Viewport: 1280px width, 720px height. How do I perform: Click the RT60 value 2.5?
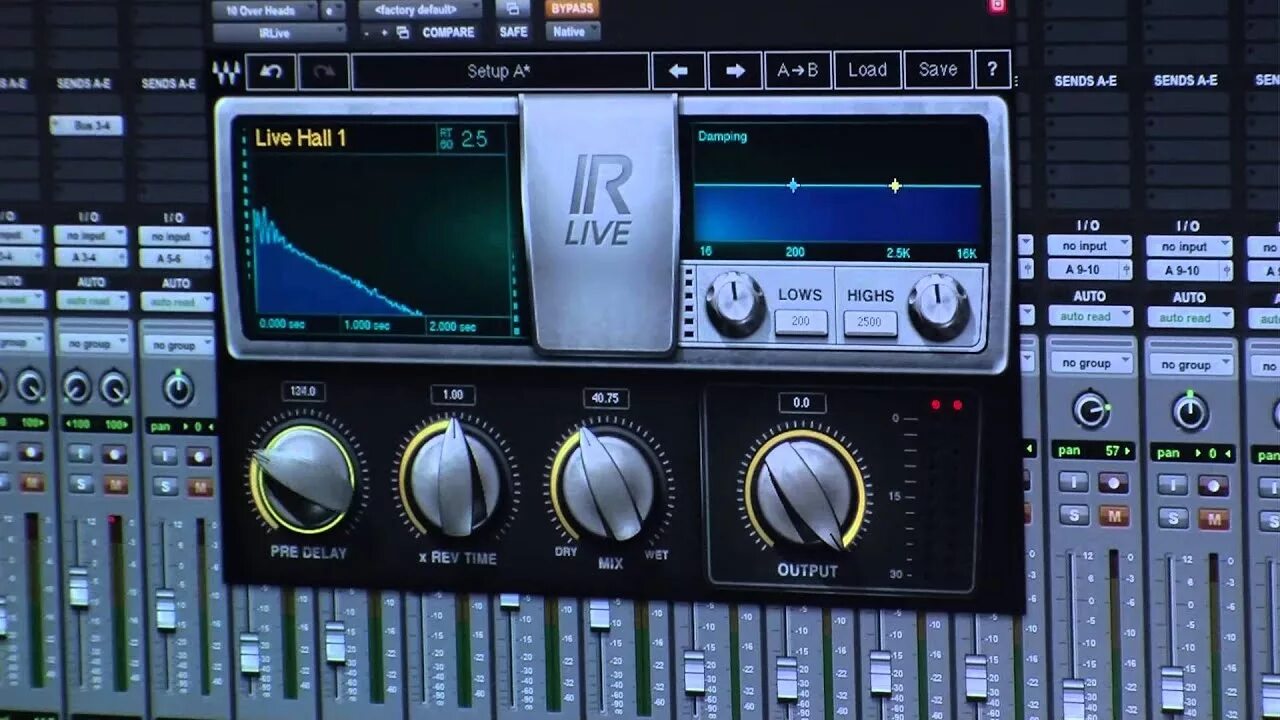point(474,139)
